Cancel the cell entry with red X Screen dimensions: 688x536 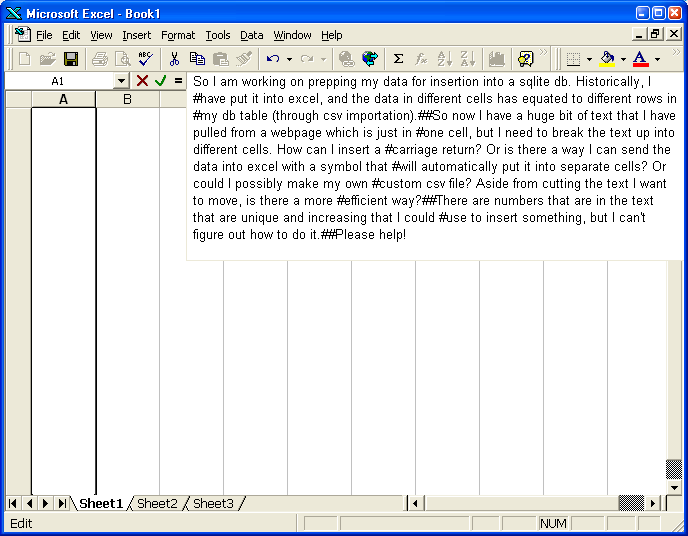click(142, 81)
